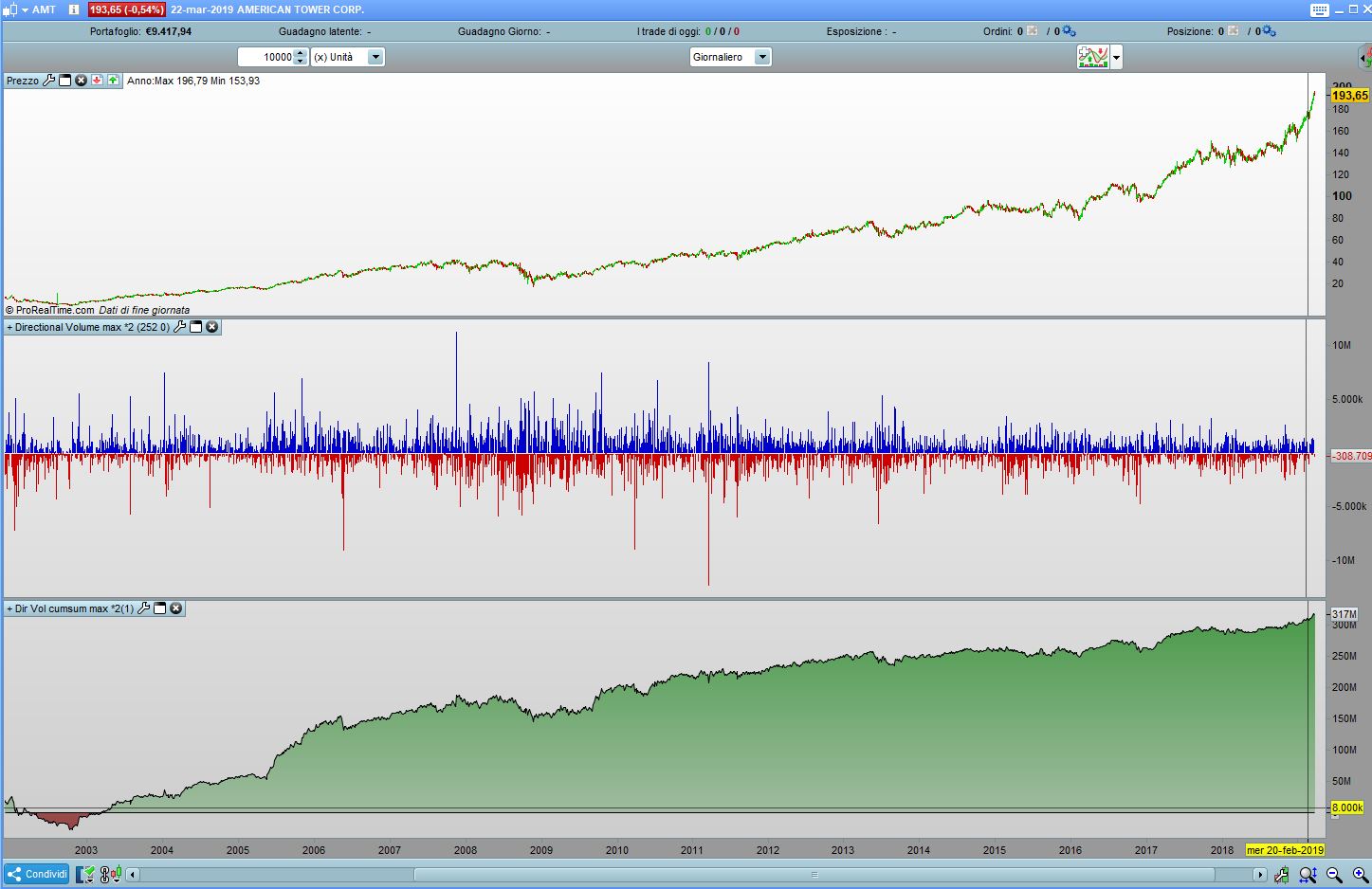The image size is (1372, 889).
Task: Open the add indicator/trading system tool
Action: tap(1093, 57)
